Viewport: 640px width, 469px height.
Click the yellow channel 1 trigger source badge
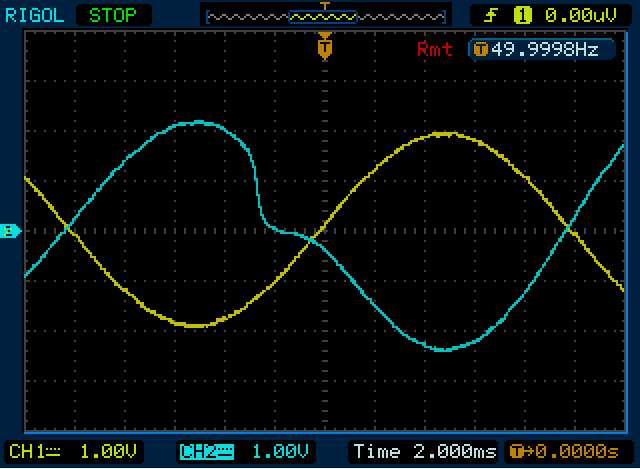click(x=523, y=16)
